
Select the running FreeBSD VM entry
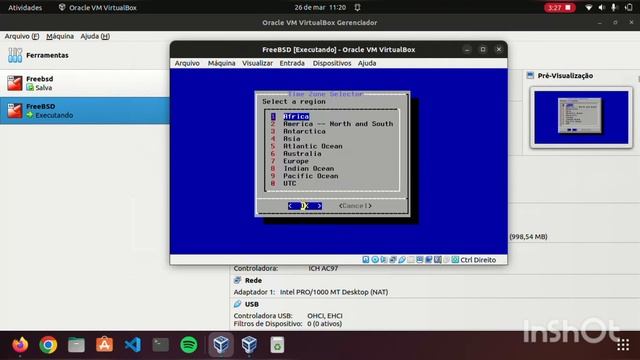tap(84, 111)
